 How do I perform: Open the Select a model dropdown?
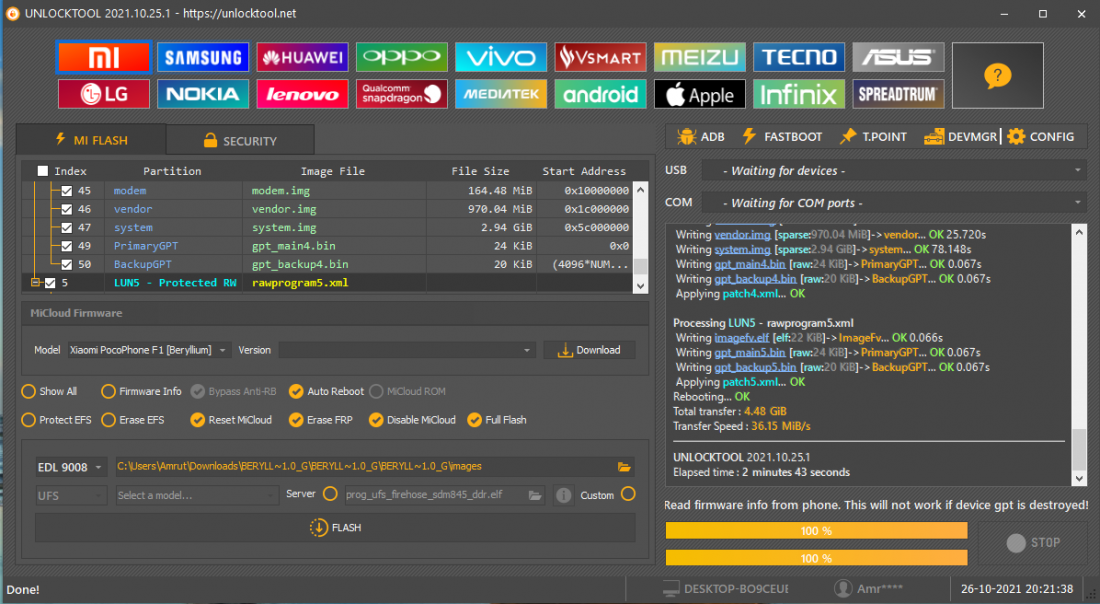196,495
